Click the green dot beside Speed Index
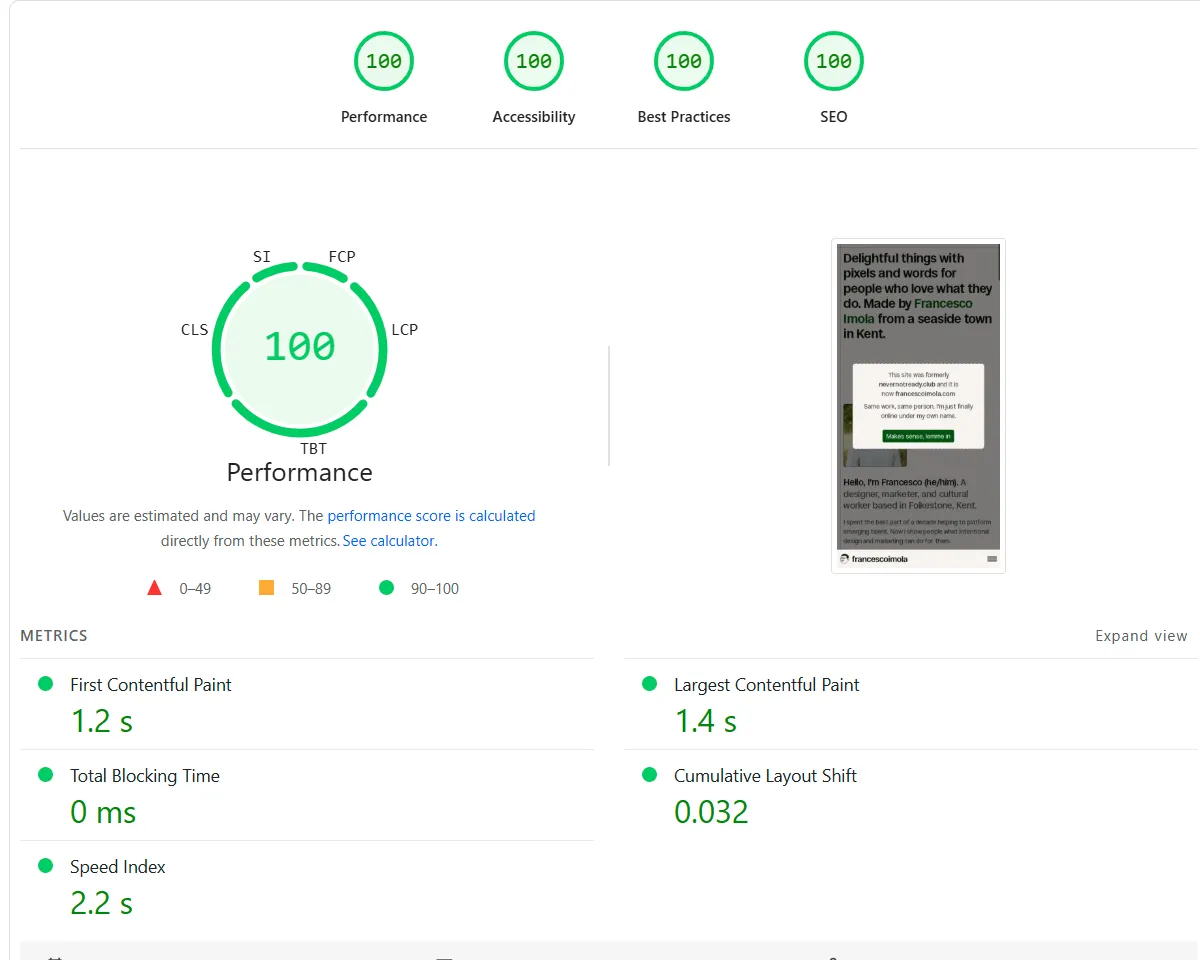This screenshot has width=1200, height=960. (x=44, y=866)
